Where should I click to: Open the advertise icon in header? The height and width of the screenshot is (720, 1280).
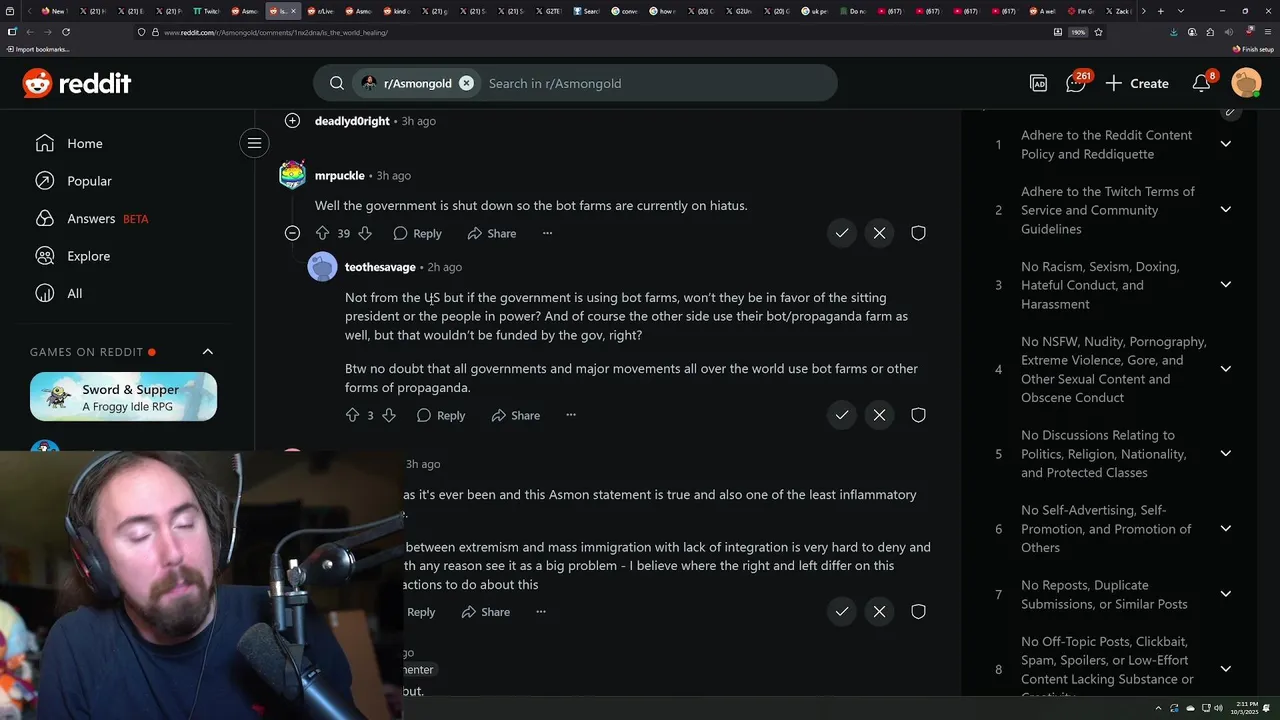pyautogui.click(x=1039, y=84)
